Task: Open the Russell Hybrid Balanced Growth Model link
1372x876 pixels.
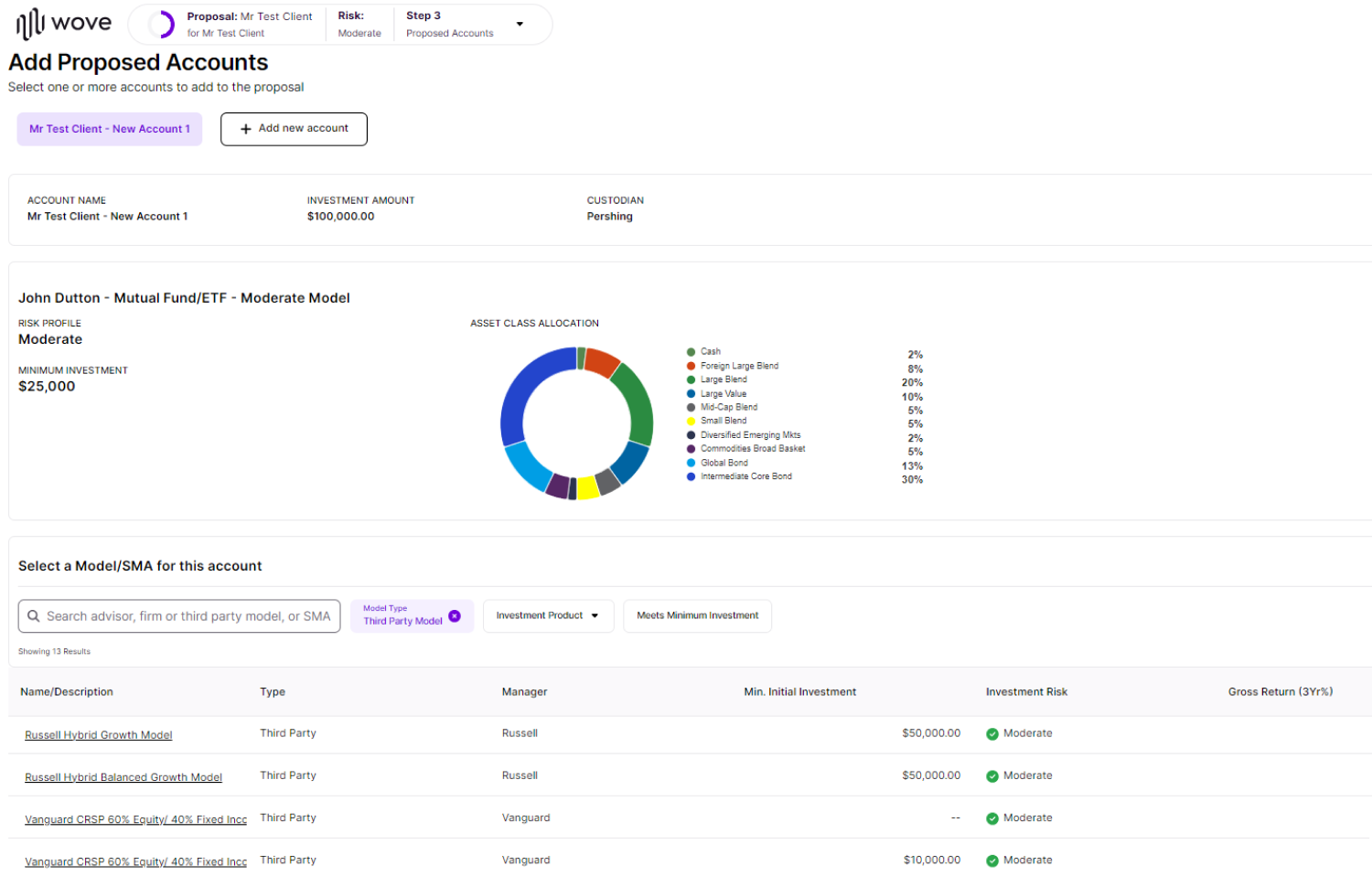Action: point(123,777)
